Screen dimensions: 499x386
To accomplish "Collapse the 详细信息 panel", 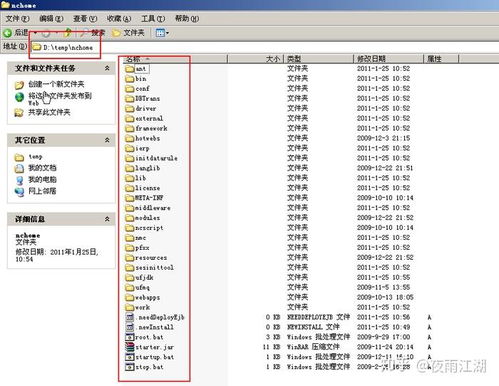I will pyautogui.click(x=107, y=219).
